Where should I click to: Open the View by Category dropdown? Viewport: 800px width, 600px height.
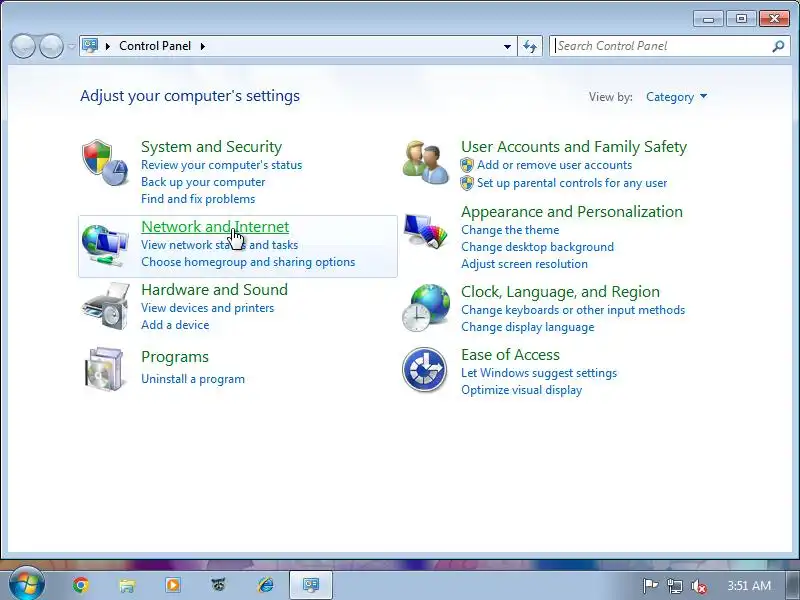(x=677, y=97)
